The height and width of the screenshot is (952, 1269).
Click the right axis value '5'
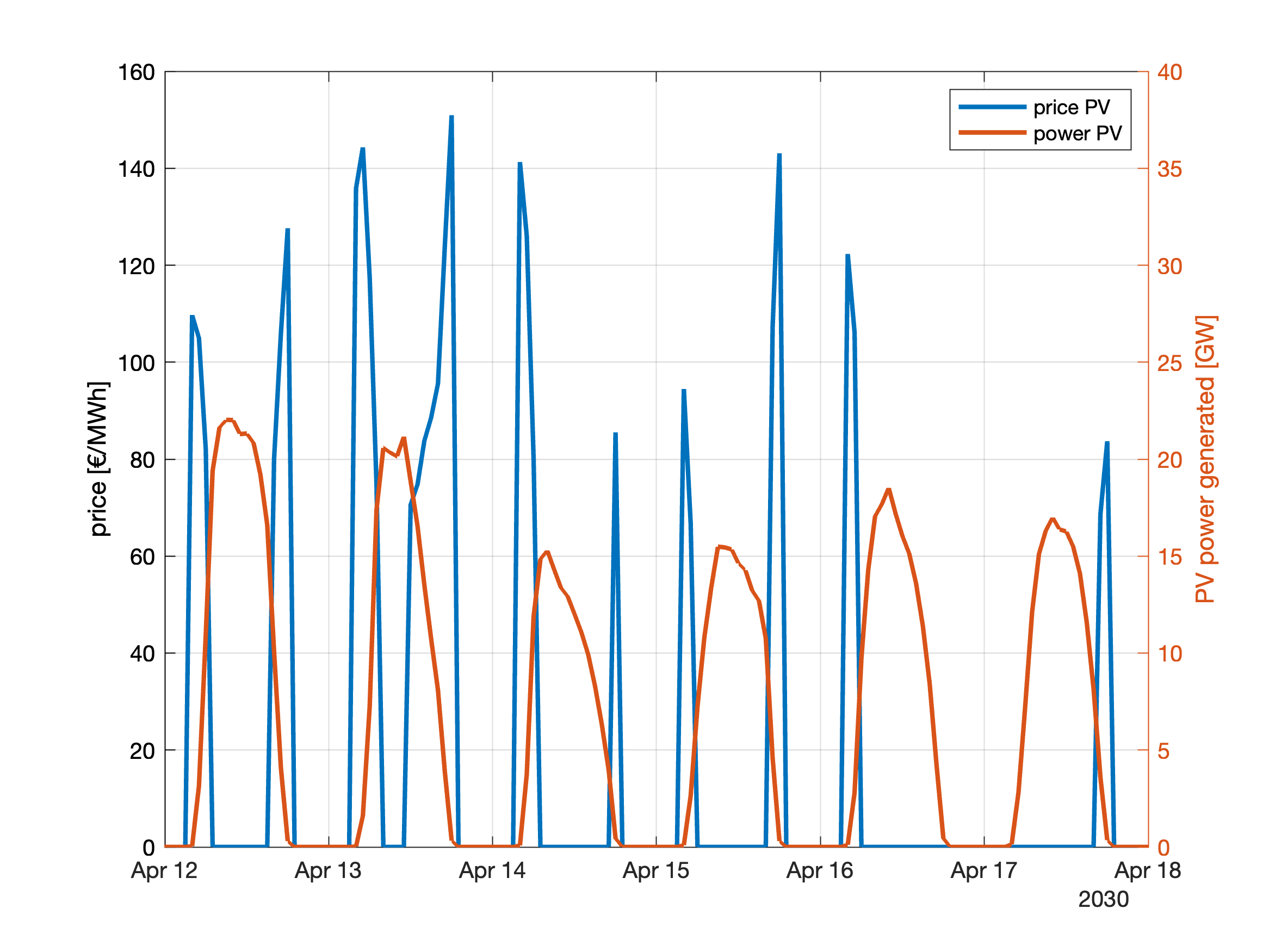coord(1163,751)
